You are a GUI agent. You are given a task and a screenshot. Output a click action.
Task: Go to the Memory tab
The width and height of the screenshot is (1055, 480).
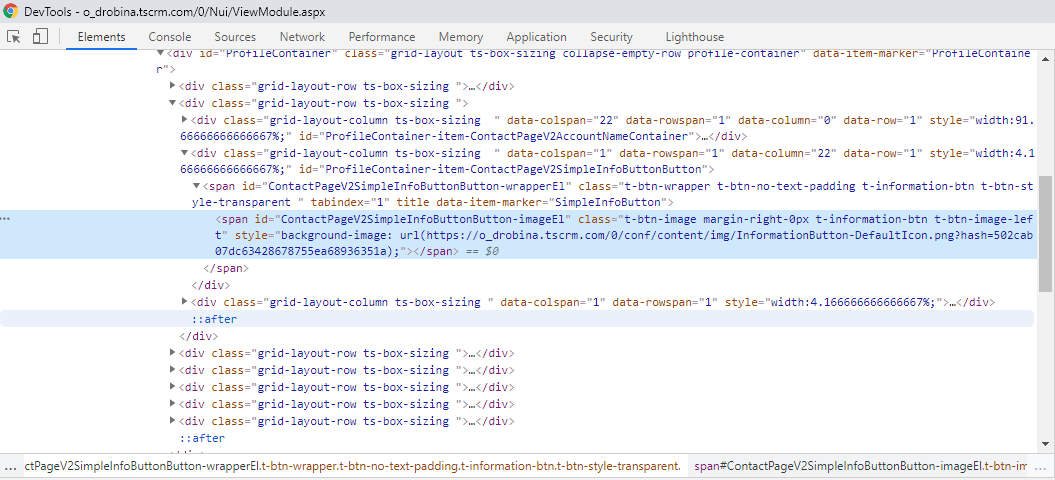point(460,37)
